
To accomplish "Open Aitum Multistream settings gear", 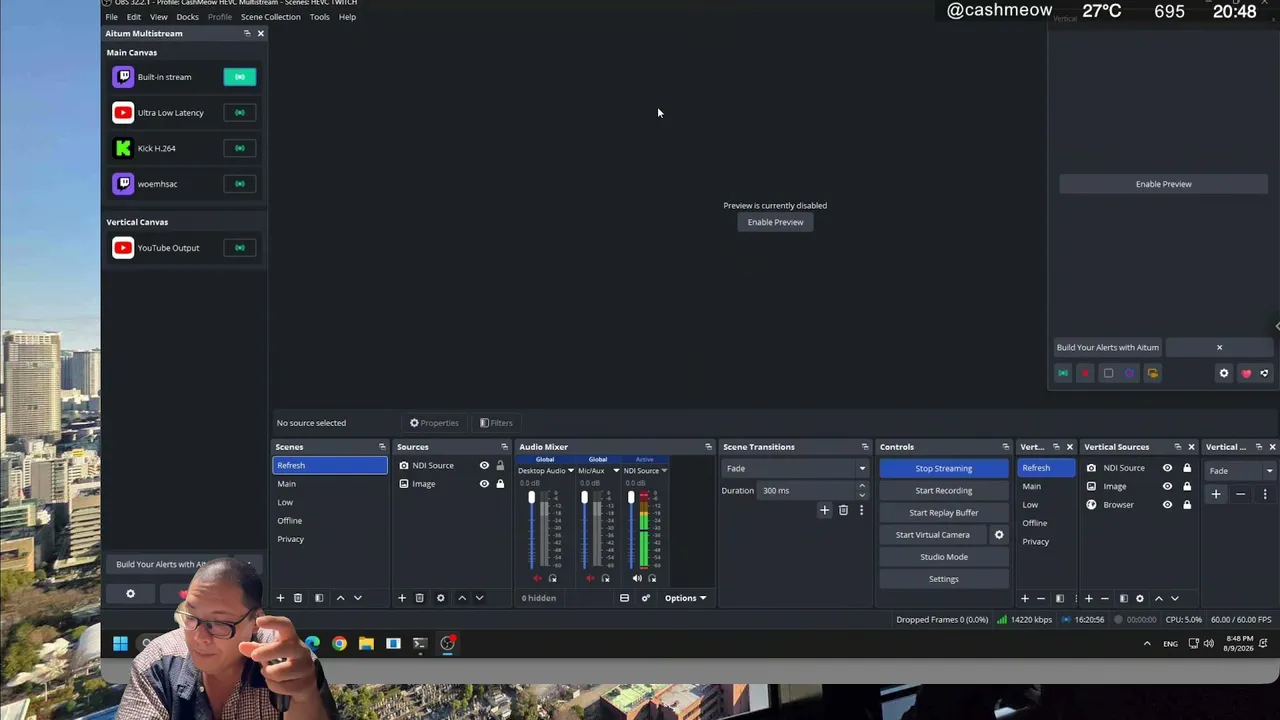I will (130, 594).
